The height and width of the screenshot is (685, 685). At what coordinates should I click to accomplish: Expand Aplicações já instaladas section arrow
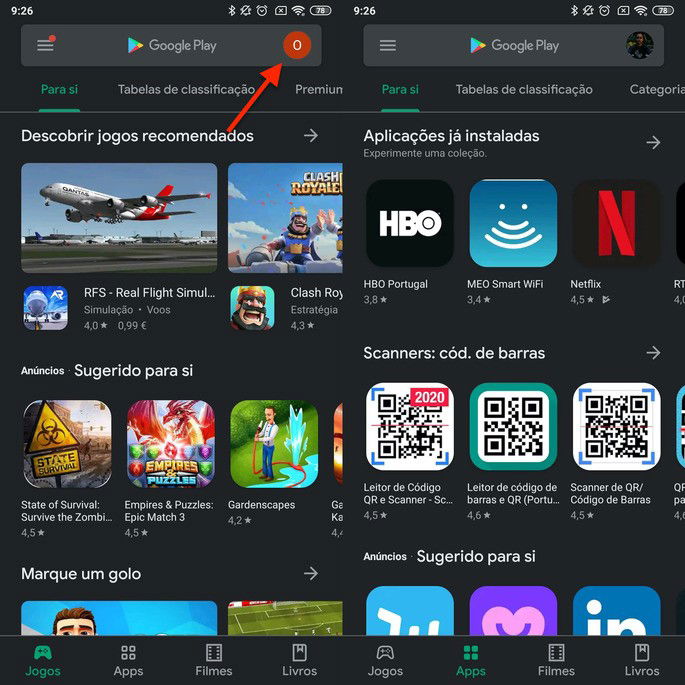point(654,142)
